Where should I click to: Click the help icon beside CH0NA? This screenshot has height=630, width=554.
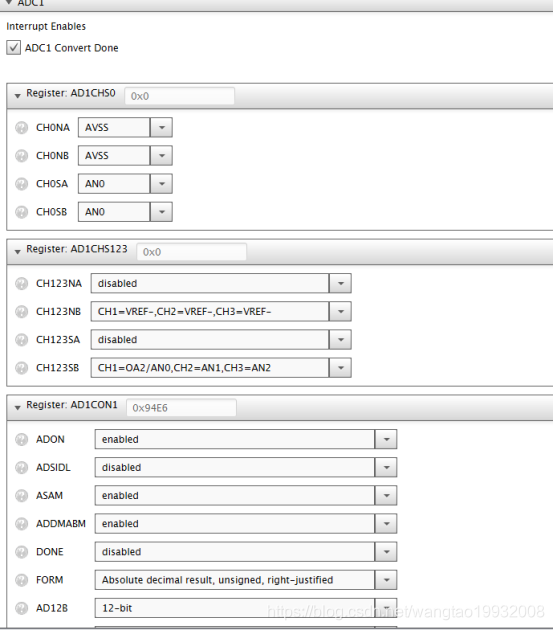(21, 128)
